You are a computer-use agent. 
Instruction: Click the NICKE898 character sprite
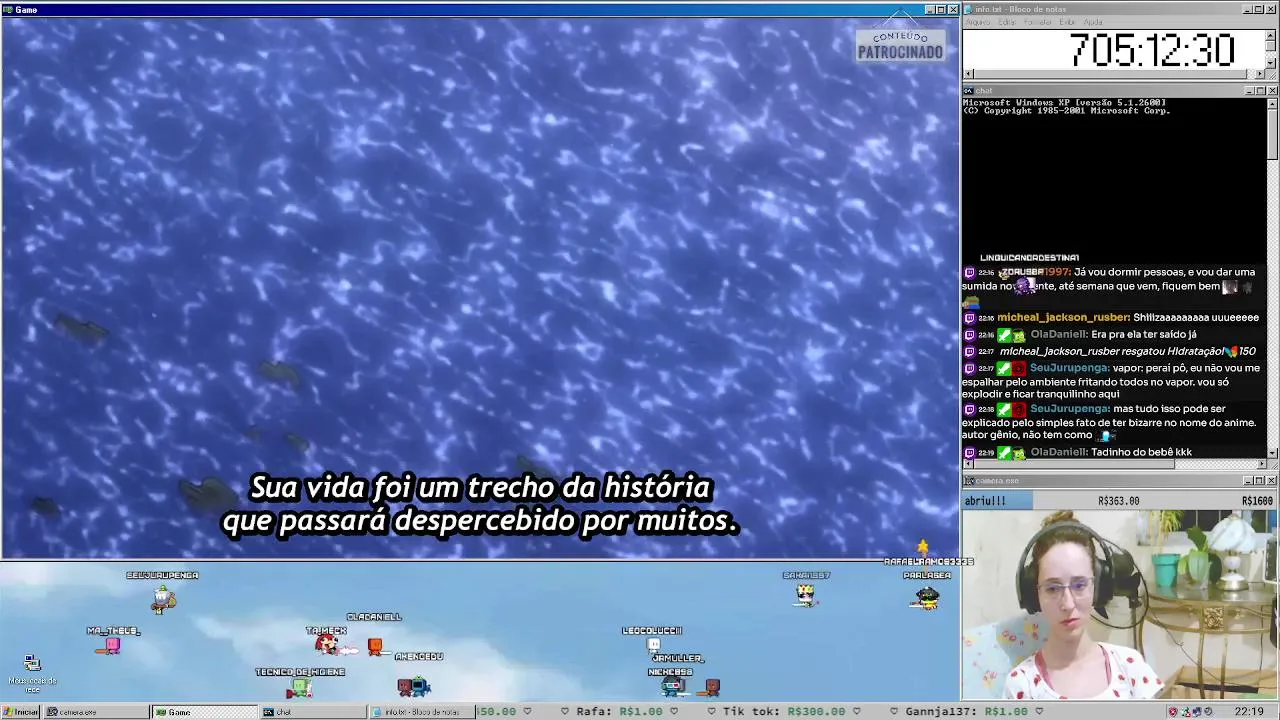click(674, 686)
